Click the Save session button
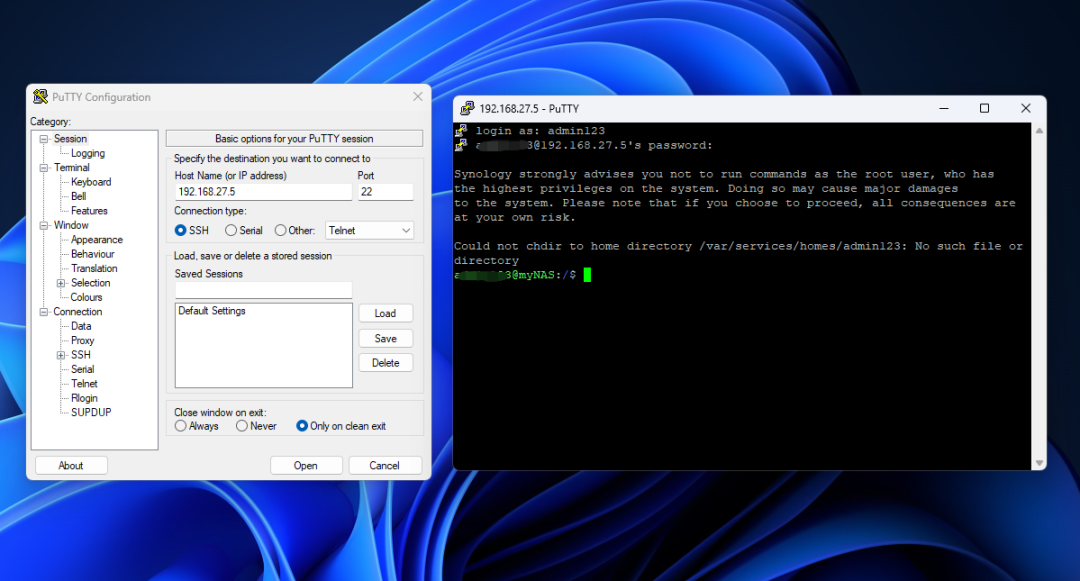1080x581 pixels. [385, 339]
